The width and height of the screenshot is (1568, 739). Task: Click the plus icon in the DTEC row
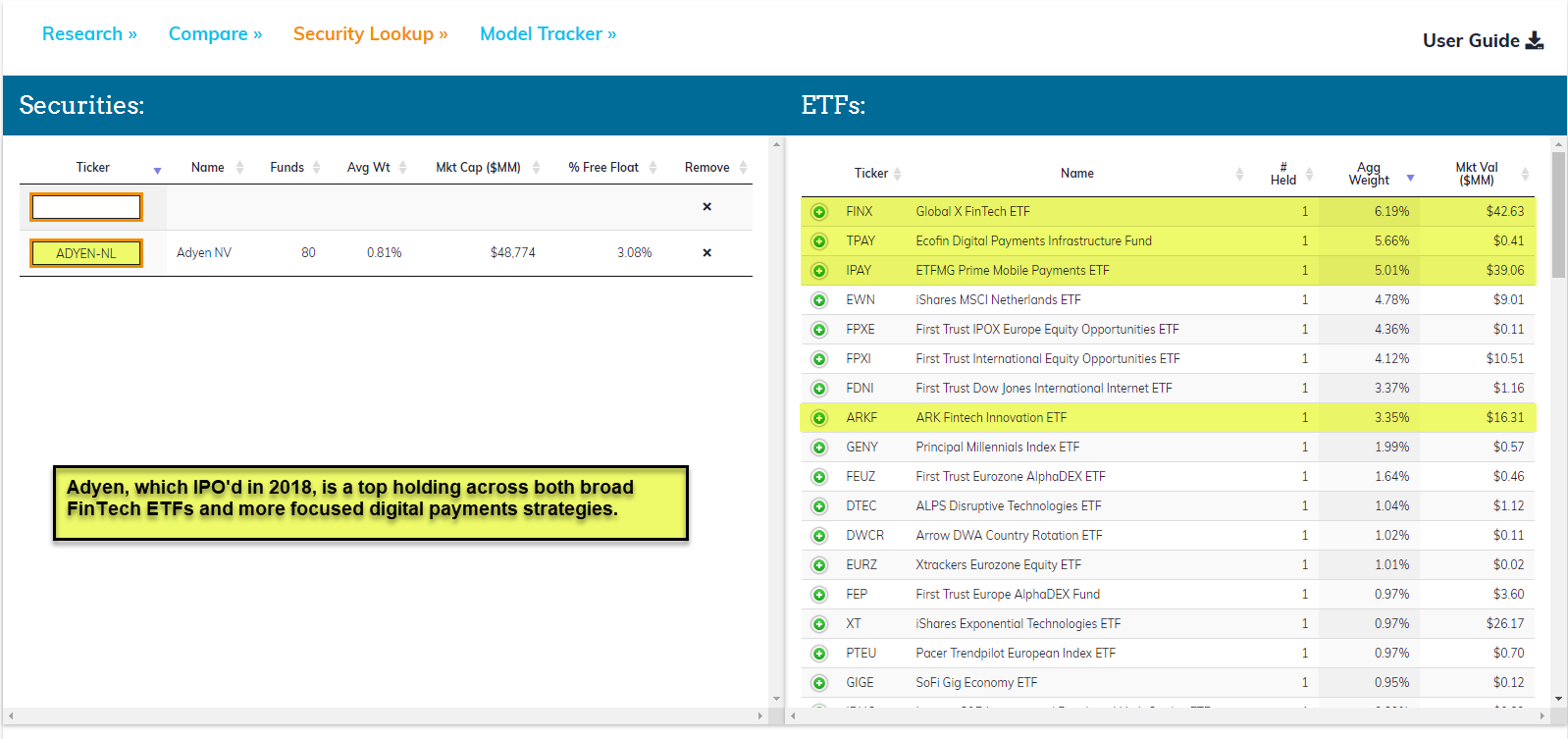pyautogui.click(x=819, y=506)
